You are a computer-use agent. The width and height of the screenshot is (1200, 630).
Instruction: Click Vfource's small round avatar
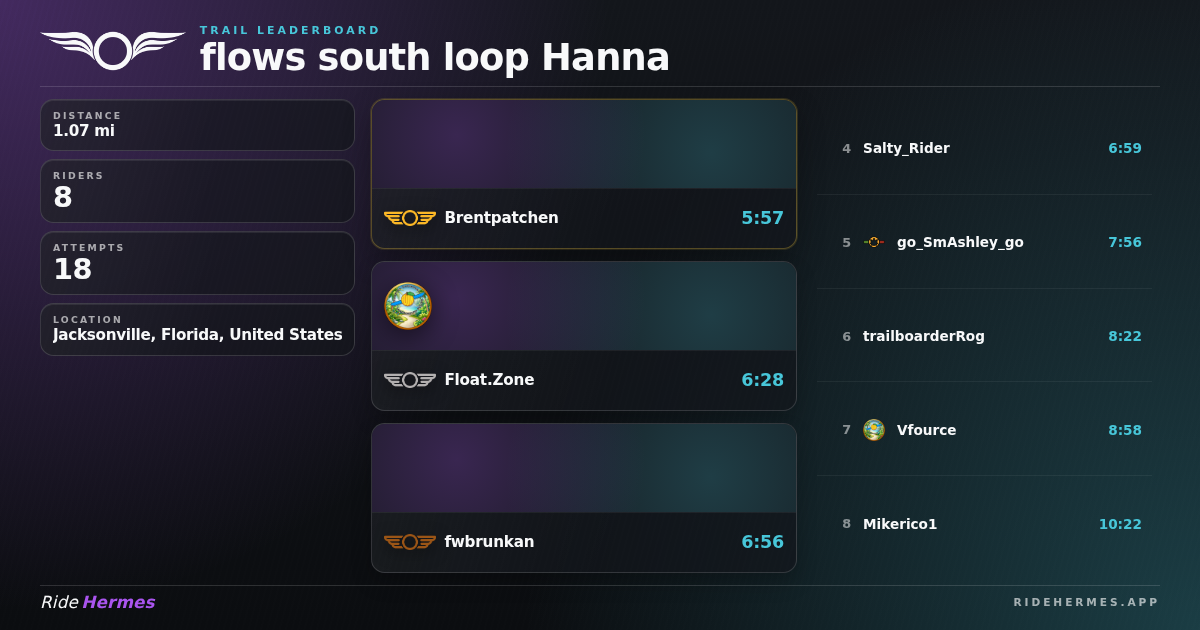tap(874, 430)
